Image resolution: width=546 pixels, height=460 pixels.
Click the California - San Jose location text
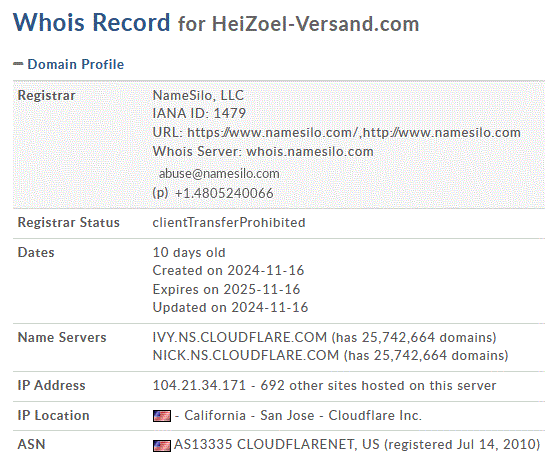click(x=249, y=415)
